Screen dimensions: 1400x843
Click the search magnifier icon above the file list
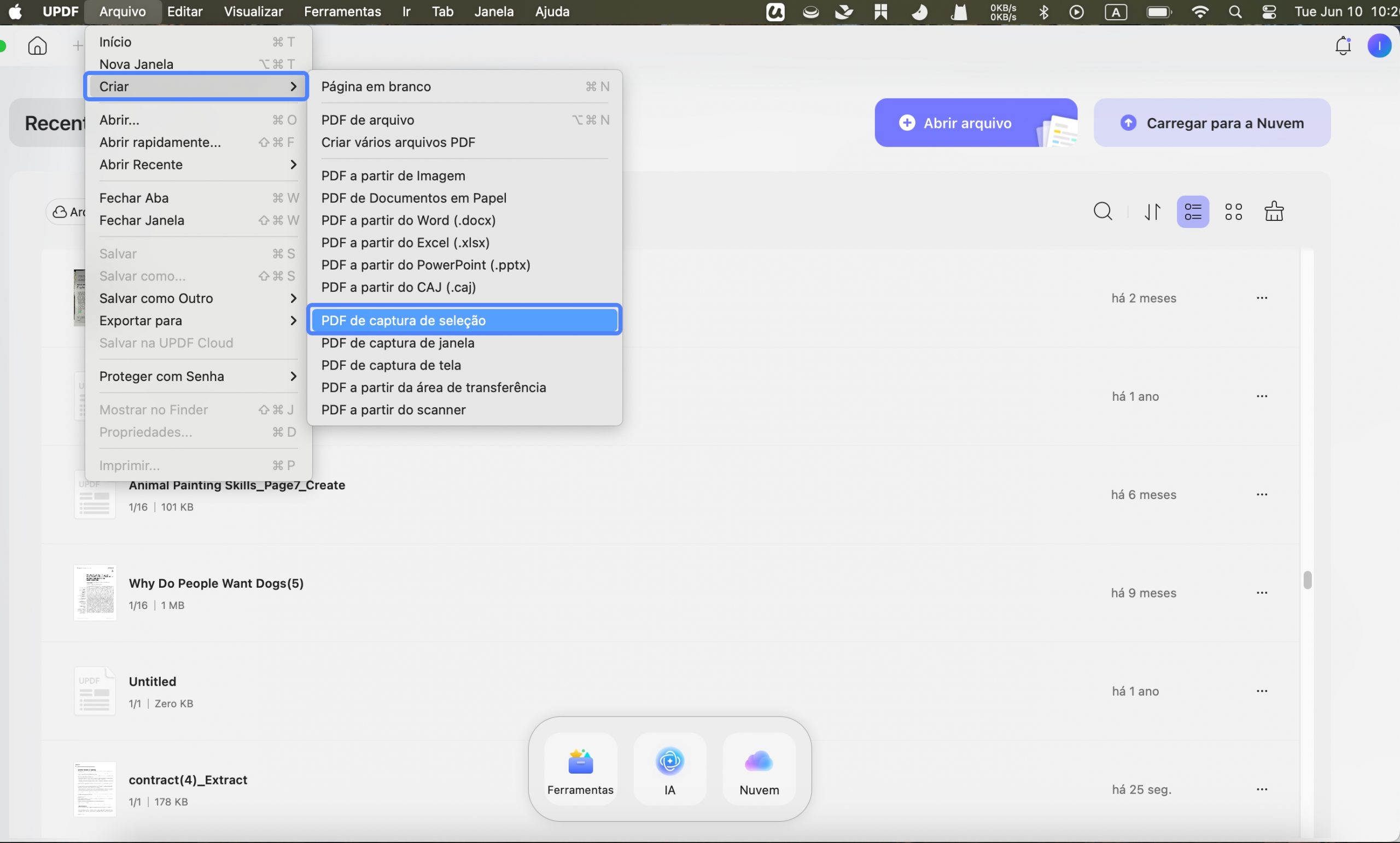[1103, 212]
